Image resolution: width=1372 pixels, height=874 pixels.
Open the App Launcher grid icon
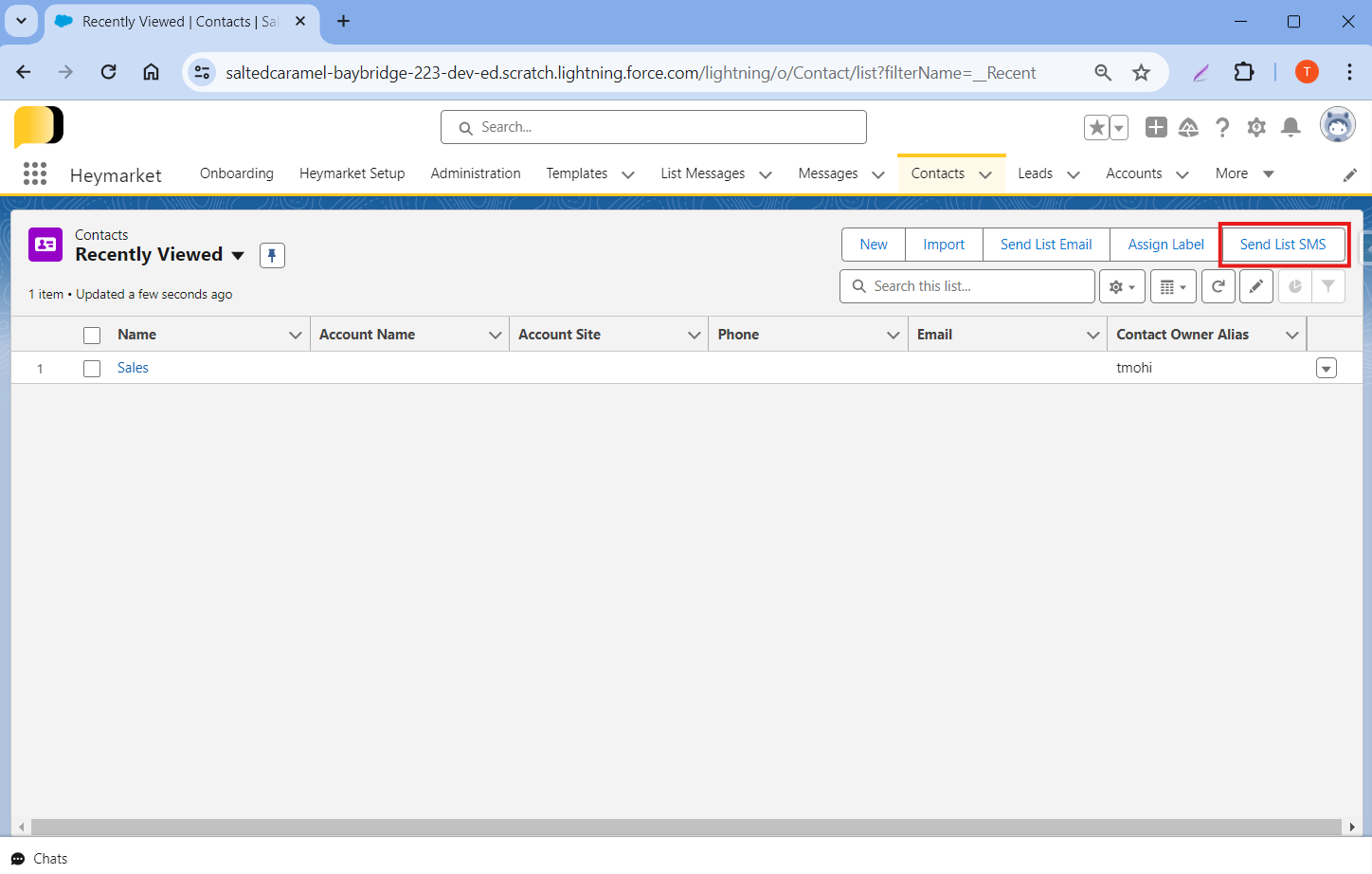(x=35, y=173)
